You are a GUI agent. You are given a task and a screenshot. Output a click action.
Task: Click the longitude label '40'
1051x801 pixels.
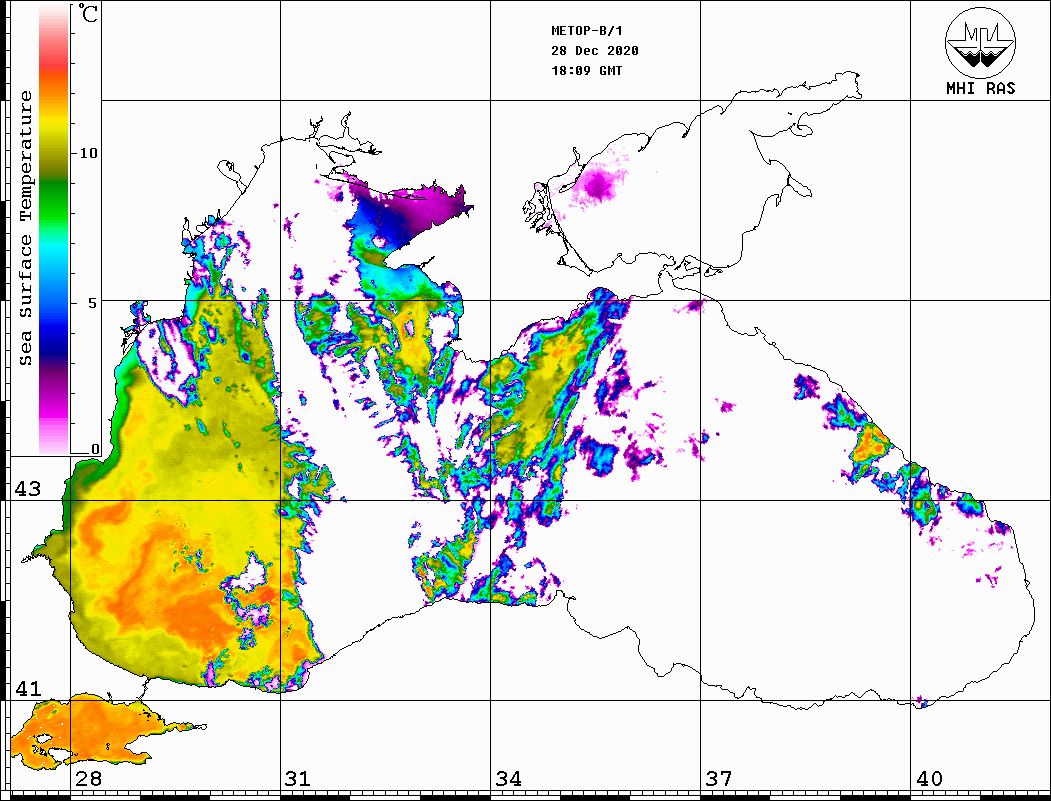[x=929, y=778]
